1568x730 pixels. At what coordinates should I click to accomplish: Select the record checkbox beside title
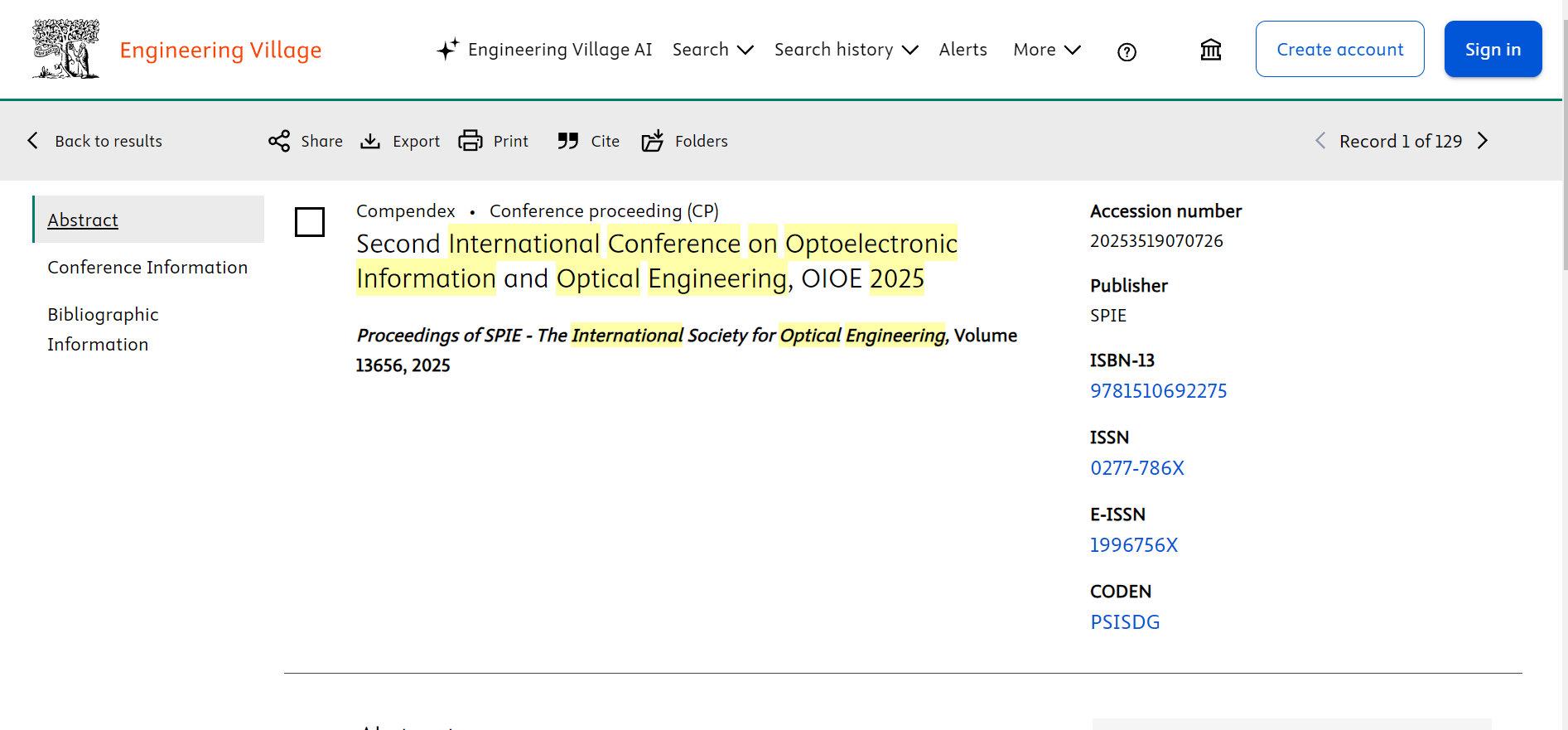click(310, 222)
